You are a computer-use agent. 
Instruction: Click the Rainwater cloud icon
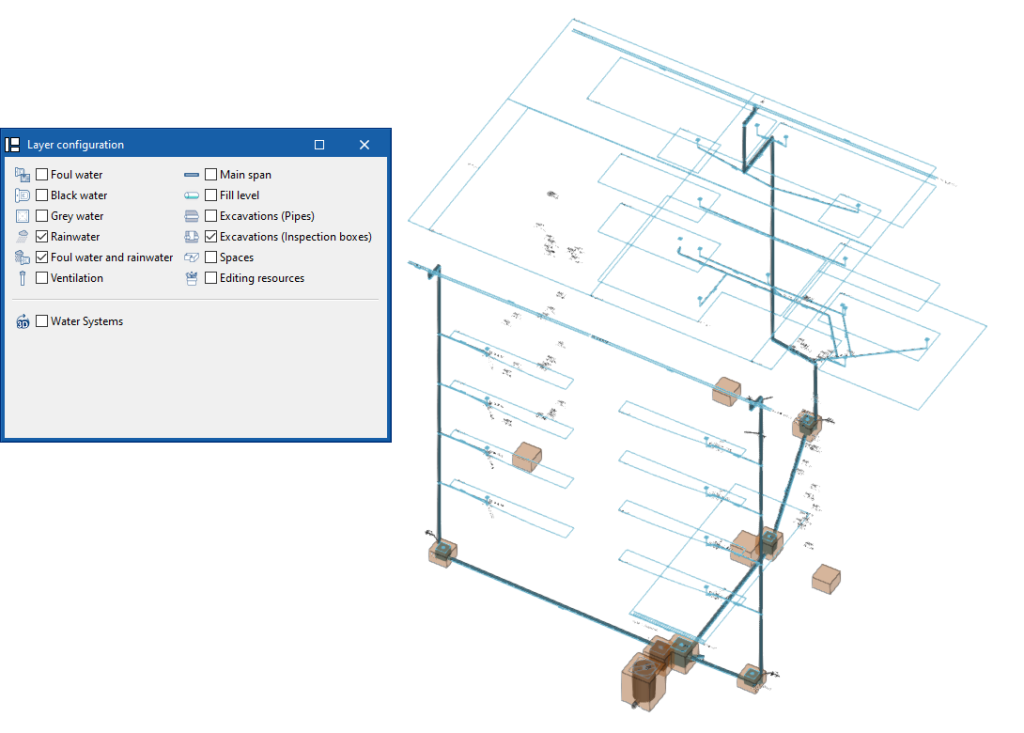click(x=21, y=236)
